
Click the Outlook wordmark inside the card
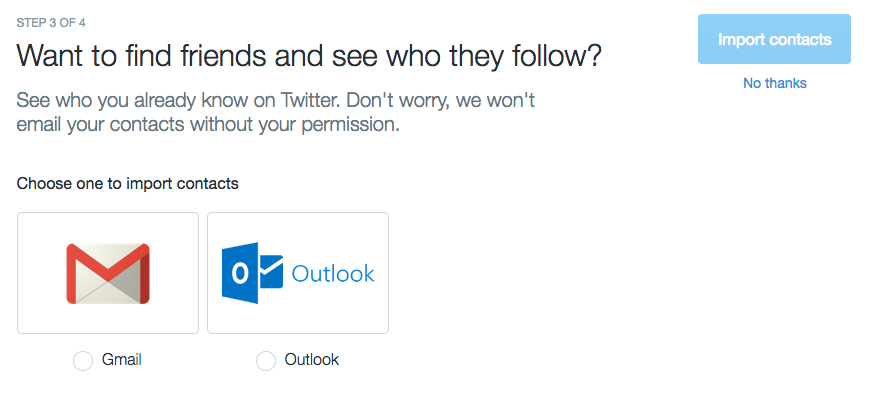coord(333,274)
